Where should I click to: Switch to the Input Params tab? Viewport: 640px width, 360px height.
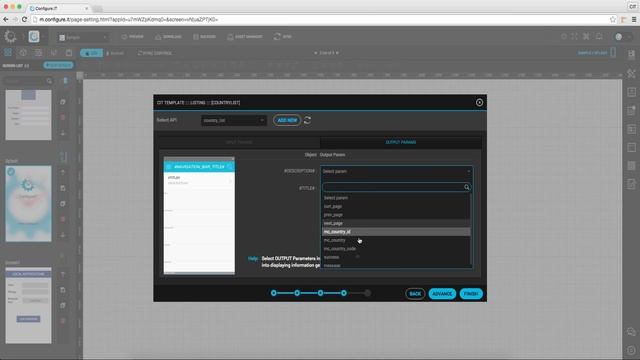[240, 142]
